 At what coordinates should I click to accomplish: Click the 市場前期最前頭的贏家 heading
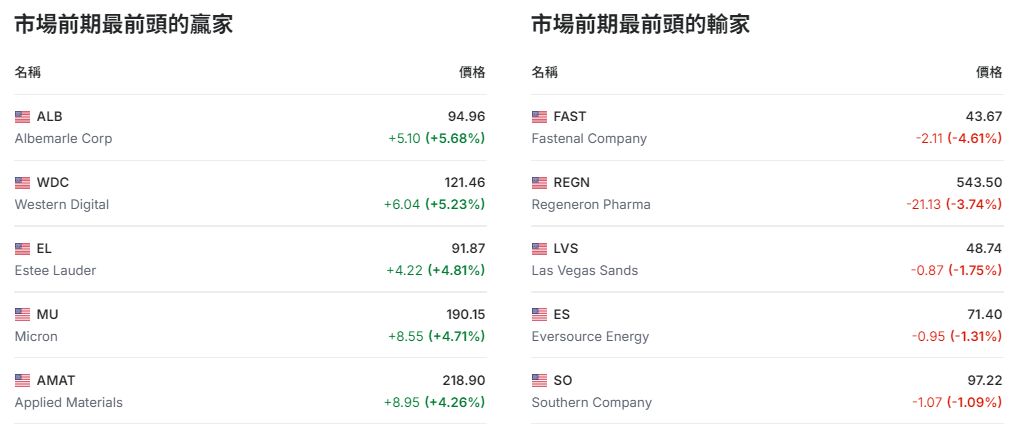pyautogui.click(x=123, y=25)
